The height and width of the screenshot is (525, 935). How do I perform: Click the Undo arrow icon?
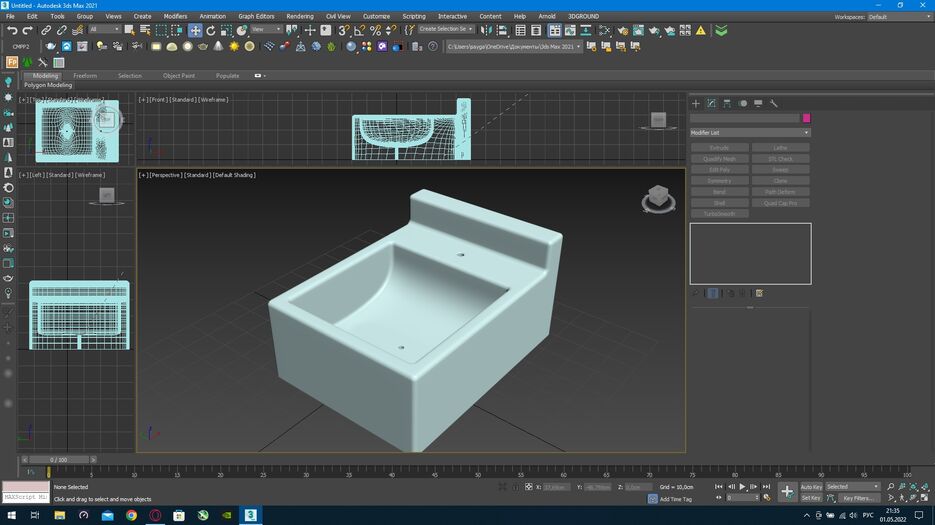(12, 30)
